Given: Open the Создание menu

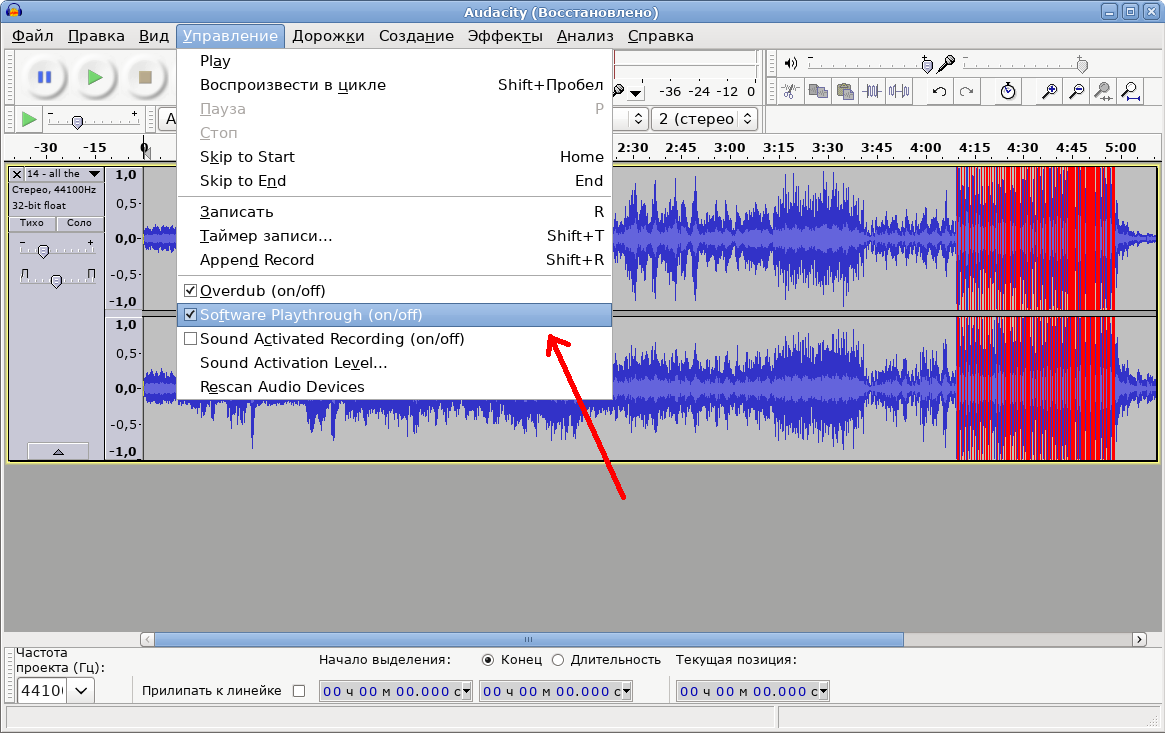Looking at the screenshot, I should coord(416,36).
